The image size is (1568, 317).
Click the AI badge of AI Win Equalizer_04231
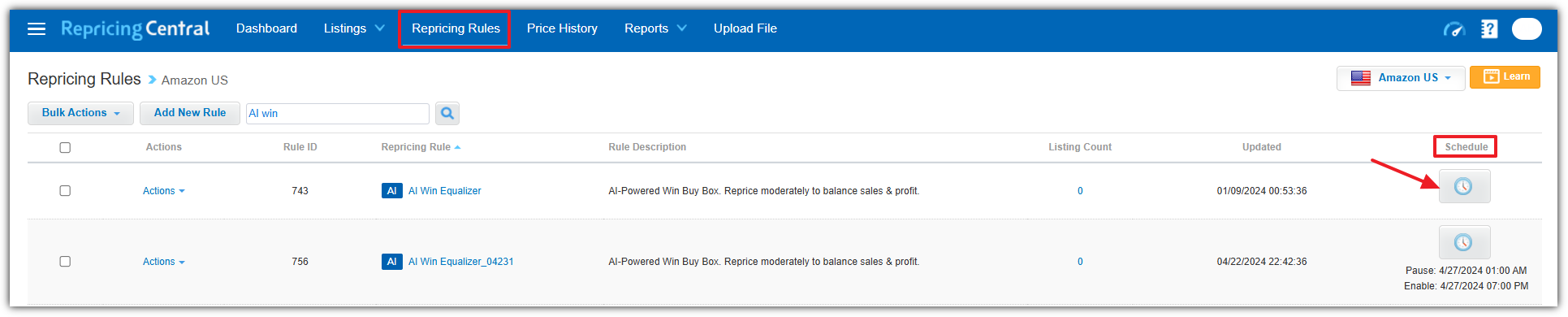point(392,262)
